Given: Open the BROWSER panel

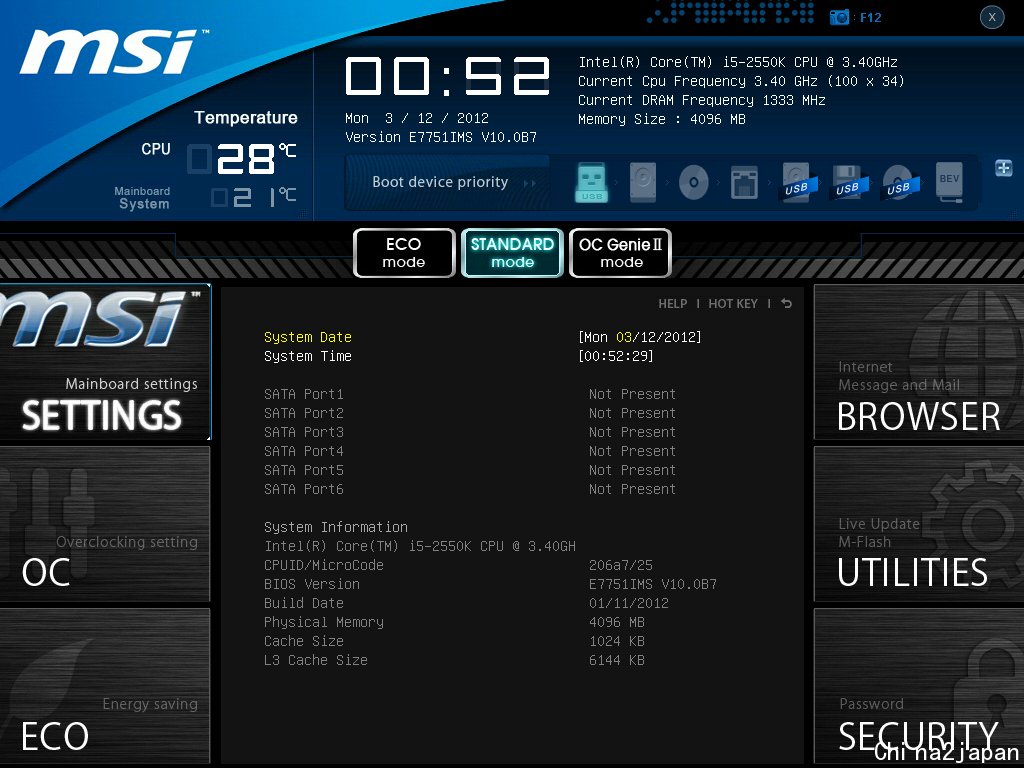Looking at the screenshot, I should (x=919, y=362).
